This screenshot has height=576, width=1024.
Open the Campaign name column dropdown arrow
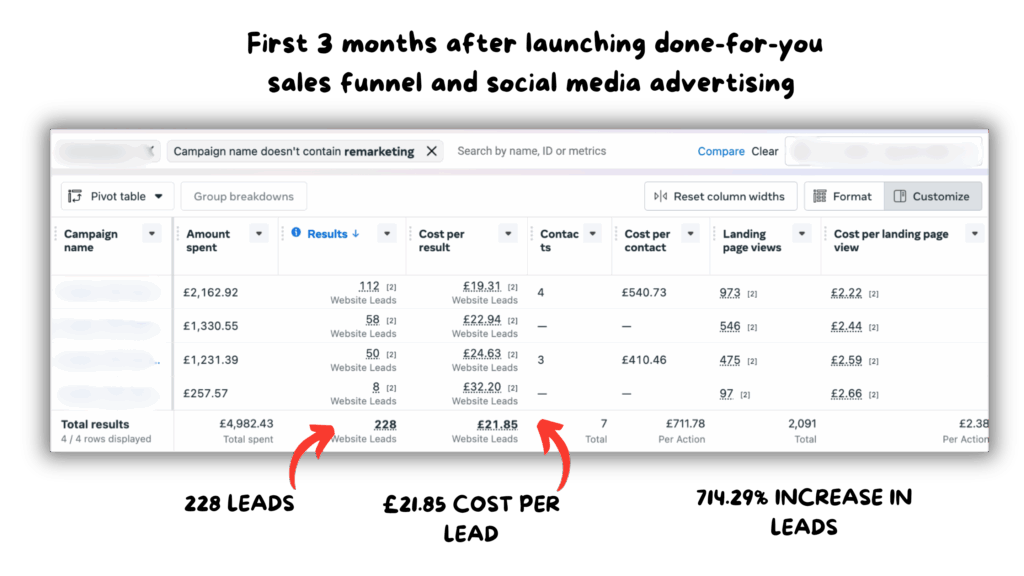pyautogui.click(x=152, y=234)
